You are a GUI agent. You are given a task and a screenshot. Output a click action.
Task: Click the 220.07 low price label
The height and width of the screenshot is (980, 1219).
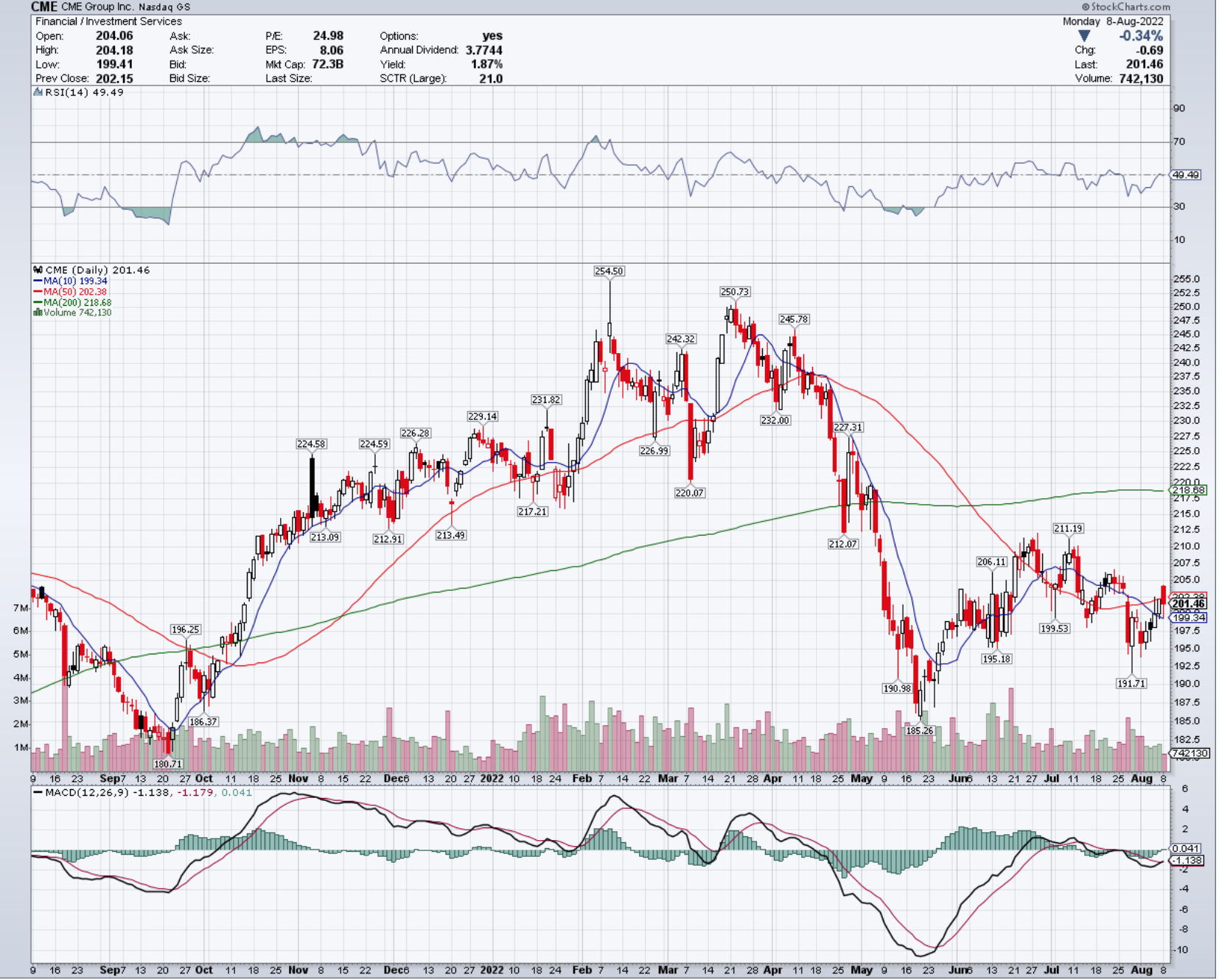pyautogui.click(x=690, y=493)
